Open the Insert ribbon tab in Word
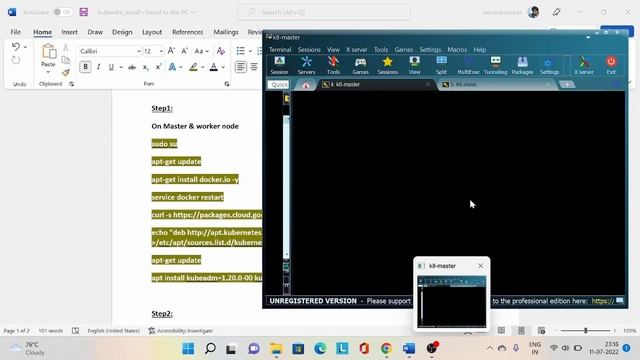The width and height of the screenshot is (640, 360). coord(69,32)
